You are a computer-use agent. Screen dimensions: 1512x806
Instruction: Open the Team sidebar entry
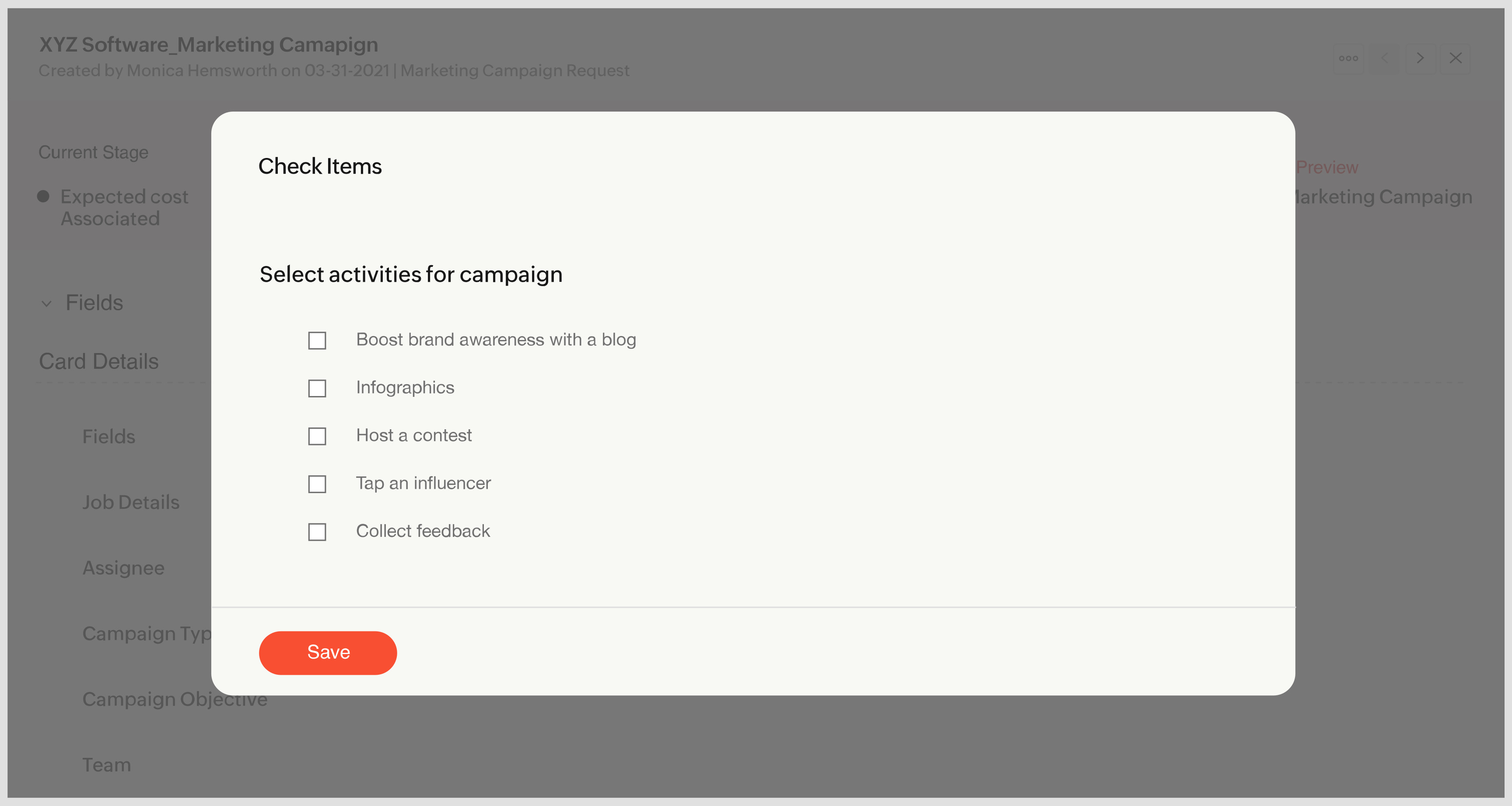pos(106,765)
